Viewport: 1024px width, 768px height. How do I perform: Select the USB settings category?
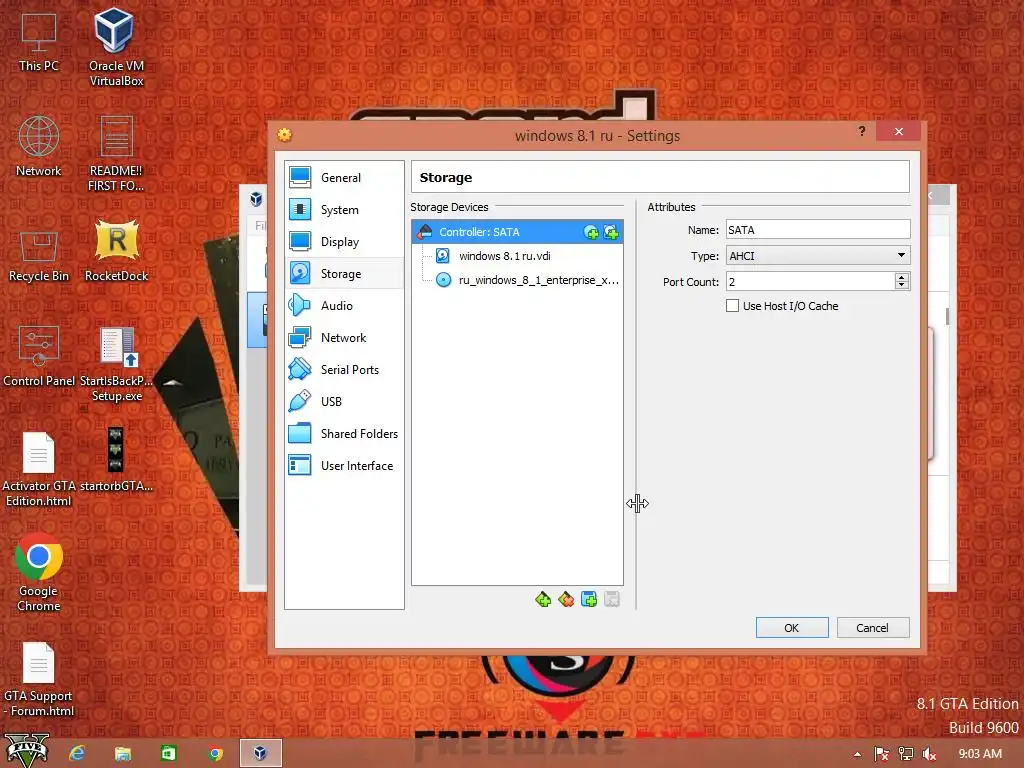(344, 402)
